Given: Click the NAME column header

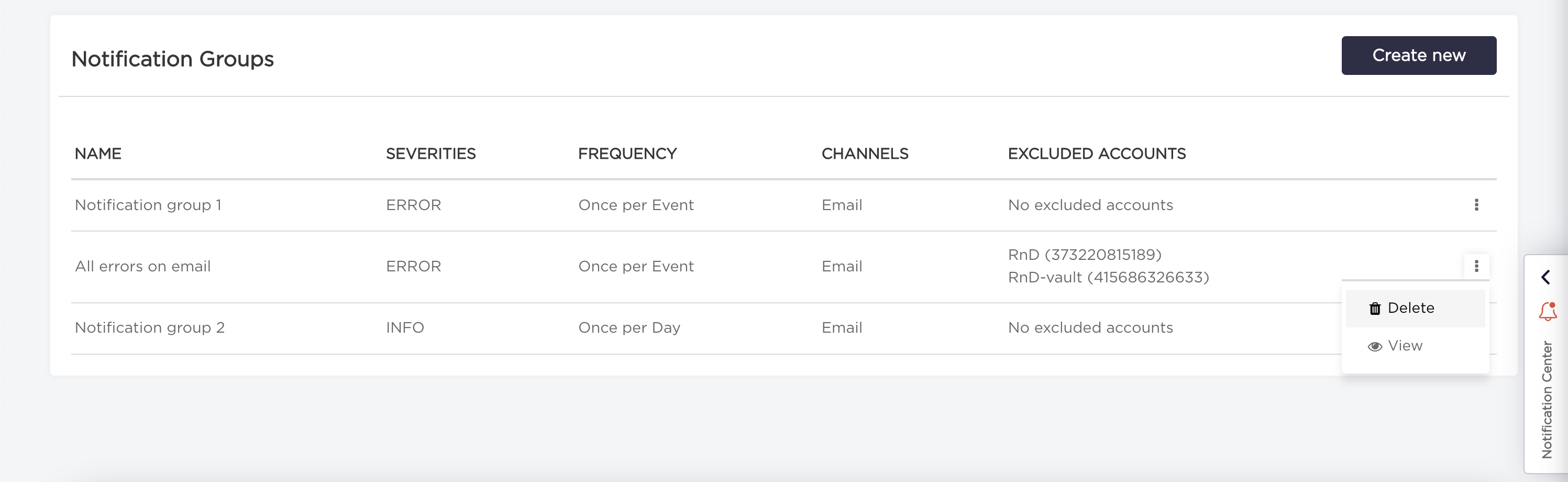Looking at the screenshot, I should point(98,154).
